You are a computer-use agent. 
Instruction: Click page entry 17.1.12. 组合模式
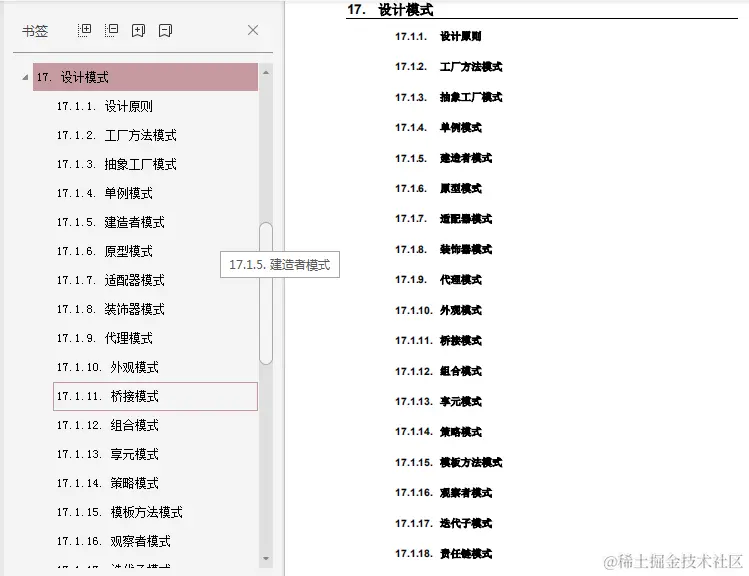coord(438,371)
